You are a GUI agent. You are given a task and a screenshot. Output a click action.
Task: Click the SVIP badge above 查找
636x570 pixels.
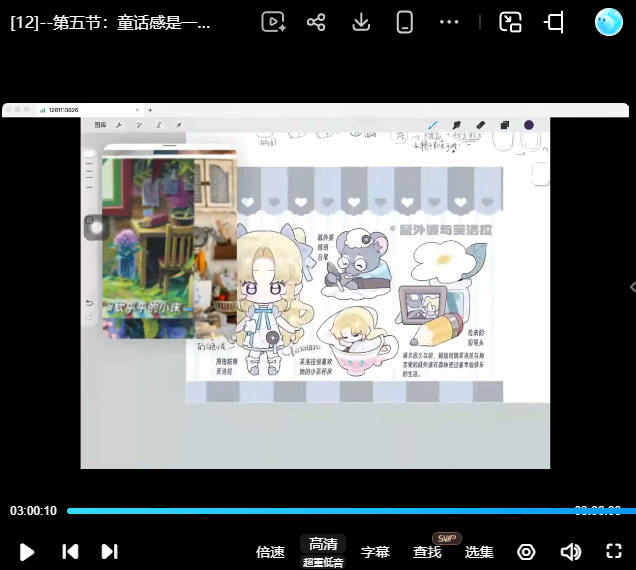tap(447, 538)
